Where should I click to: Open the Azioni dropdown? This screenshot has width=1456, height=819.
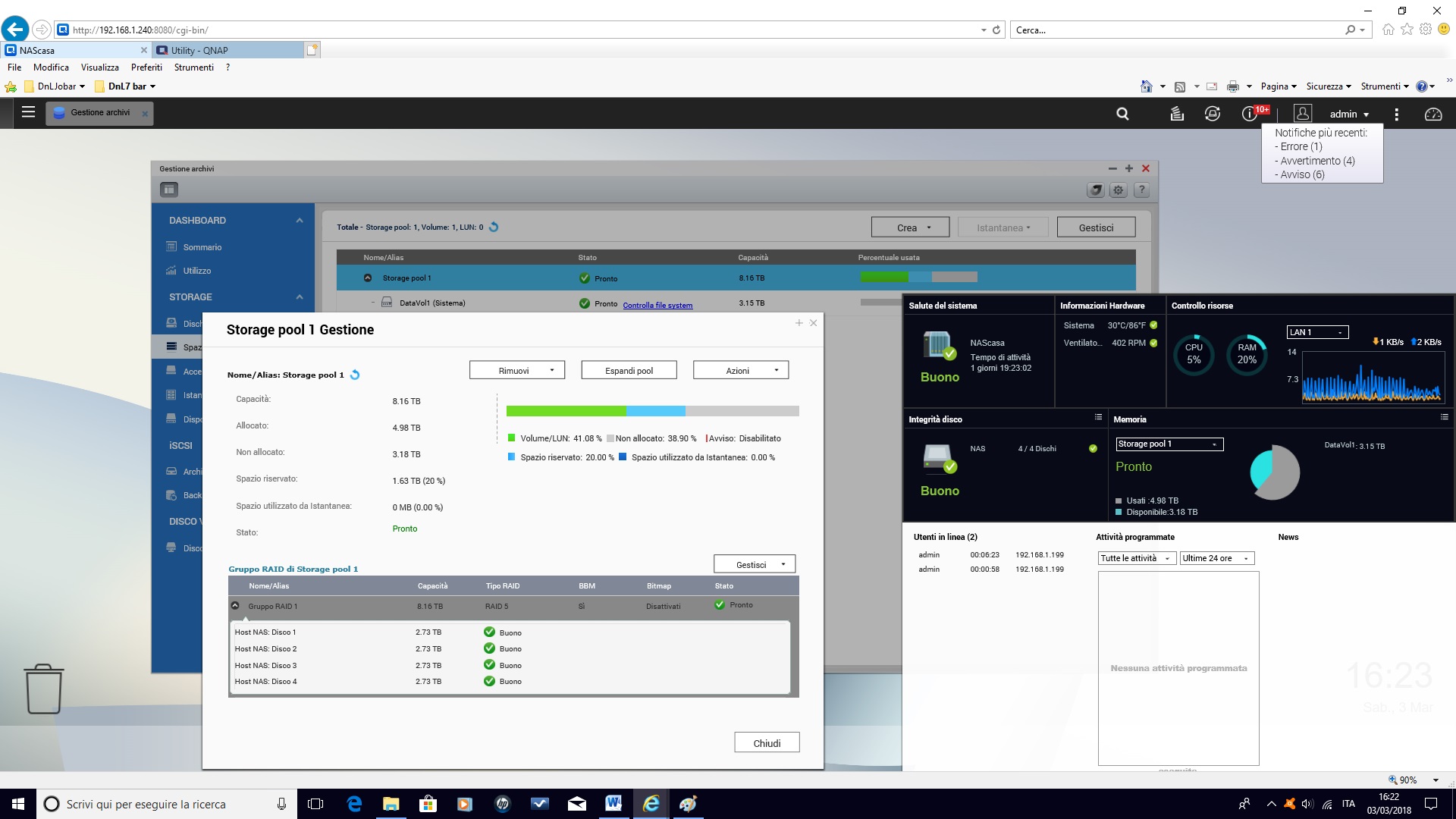[x=741, y=370]
